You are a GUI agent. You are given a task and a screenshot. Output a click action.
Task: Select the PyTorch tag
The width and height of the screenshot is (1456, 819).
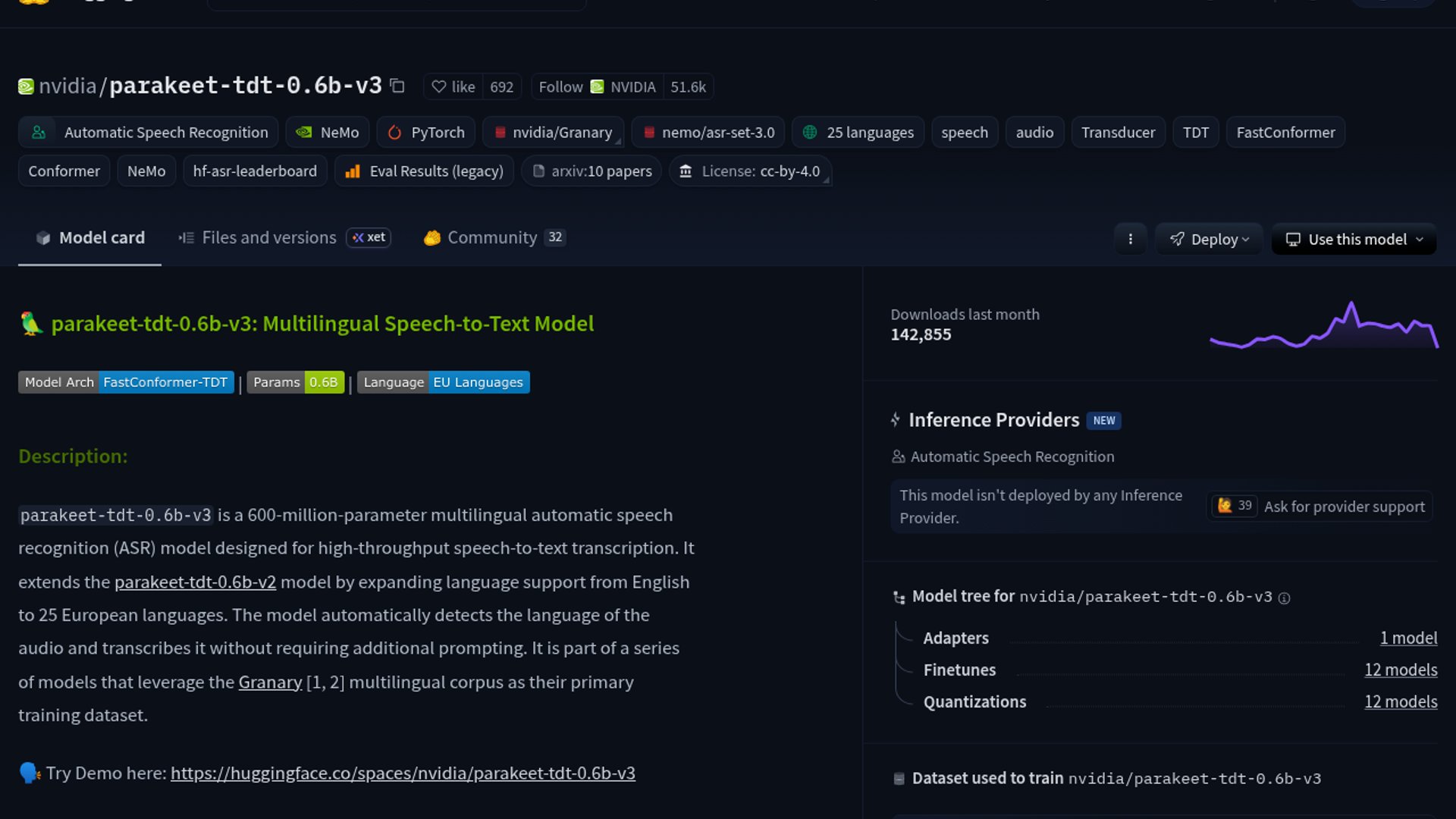click(426, 133)
